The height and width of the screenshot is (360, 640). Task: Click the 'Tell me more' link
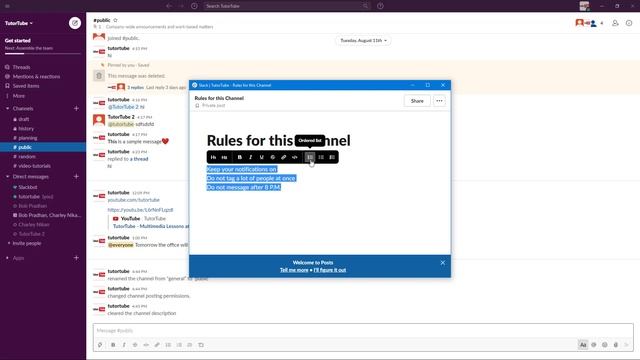294,270
